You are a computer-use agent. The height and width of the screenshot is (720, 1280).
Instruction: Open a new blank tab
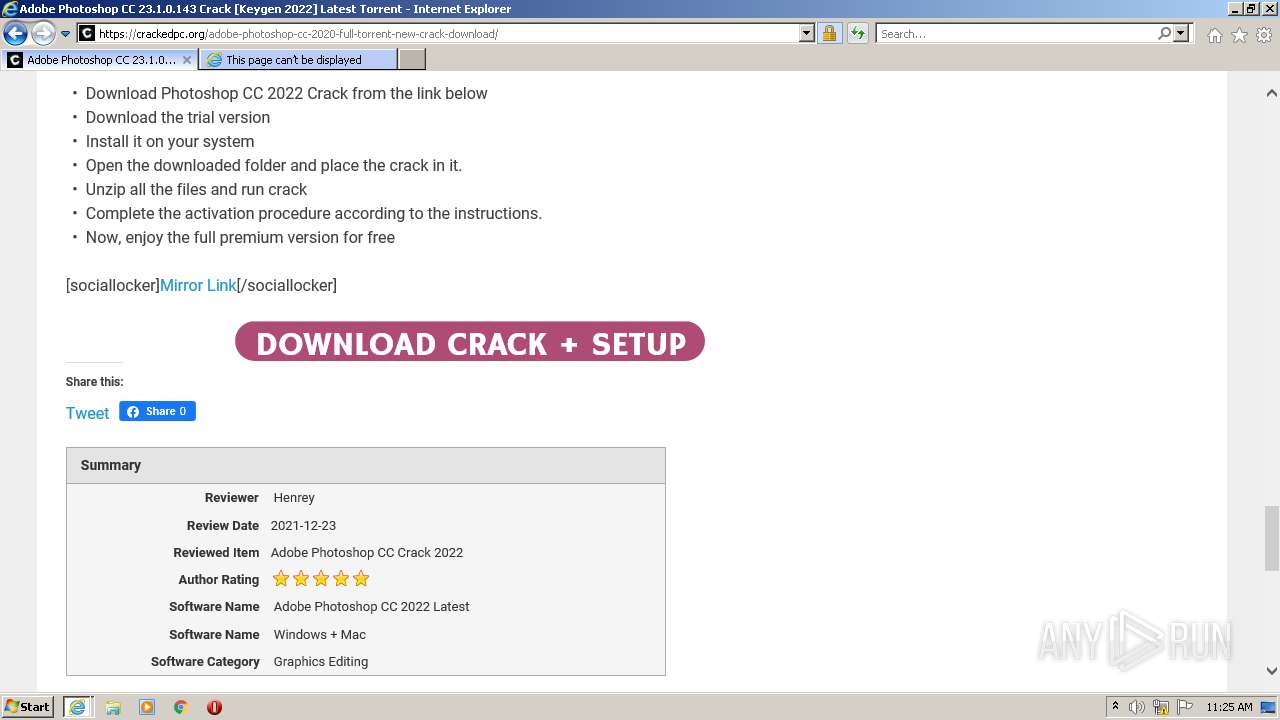(x=412, y=60)
